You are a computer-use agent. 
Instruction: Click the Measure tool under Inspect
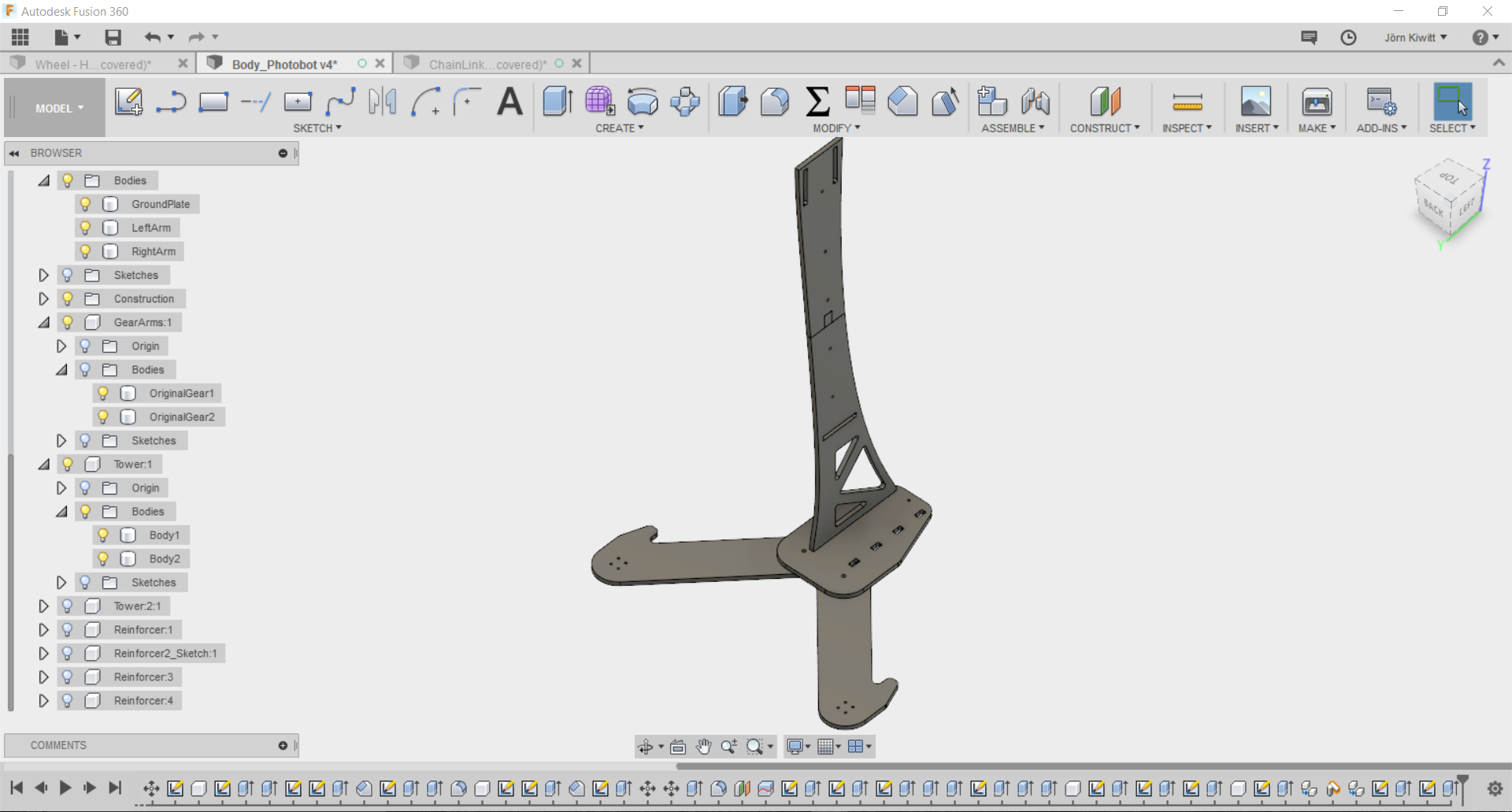pos(1187,102)
